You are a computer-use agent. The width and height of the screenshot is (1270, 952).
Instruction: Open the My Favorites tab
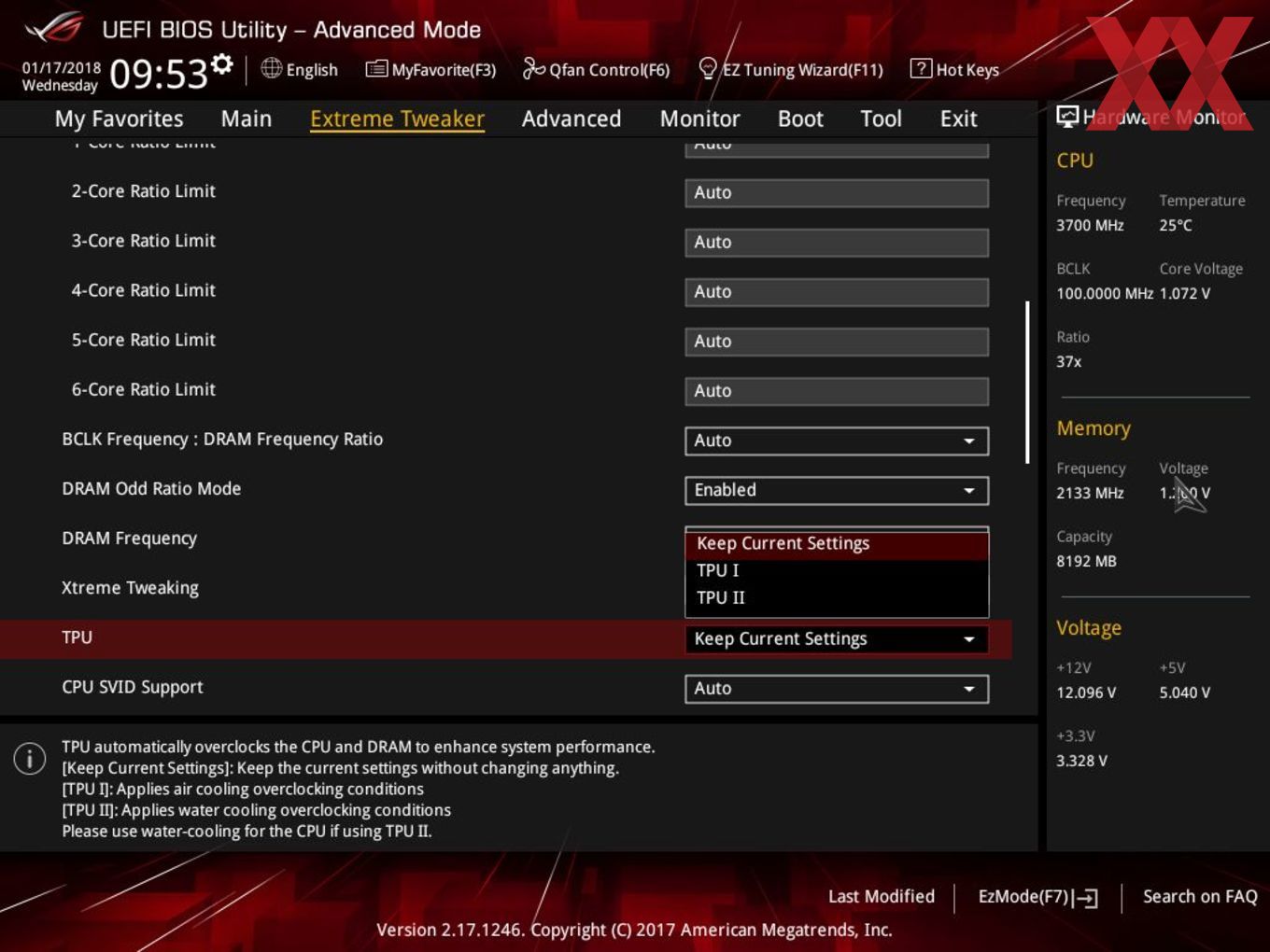click(x=119, y=119)
